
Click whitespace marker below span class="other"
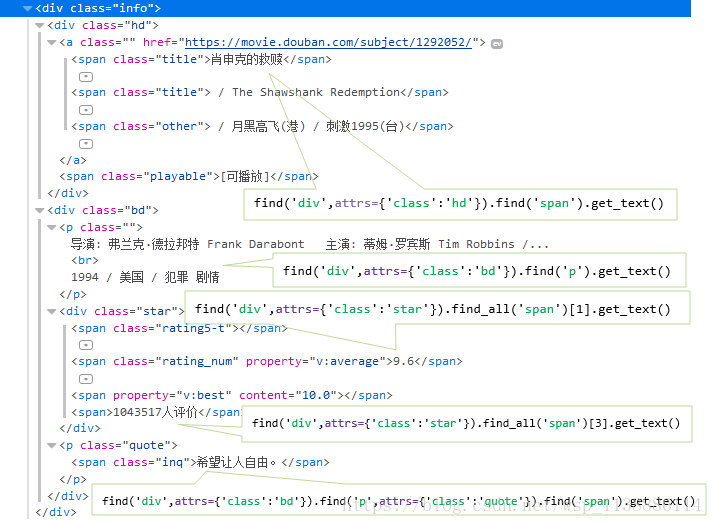pyautogui.click(x=86, y=144)
